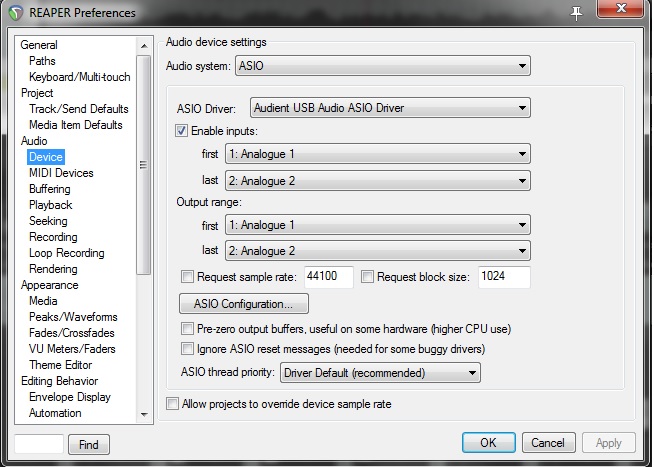The width and height of the screenshot is (654, 467).
Task: Check Pre-zero output buffers option
Action: [187, 329]
